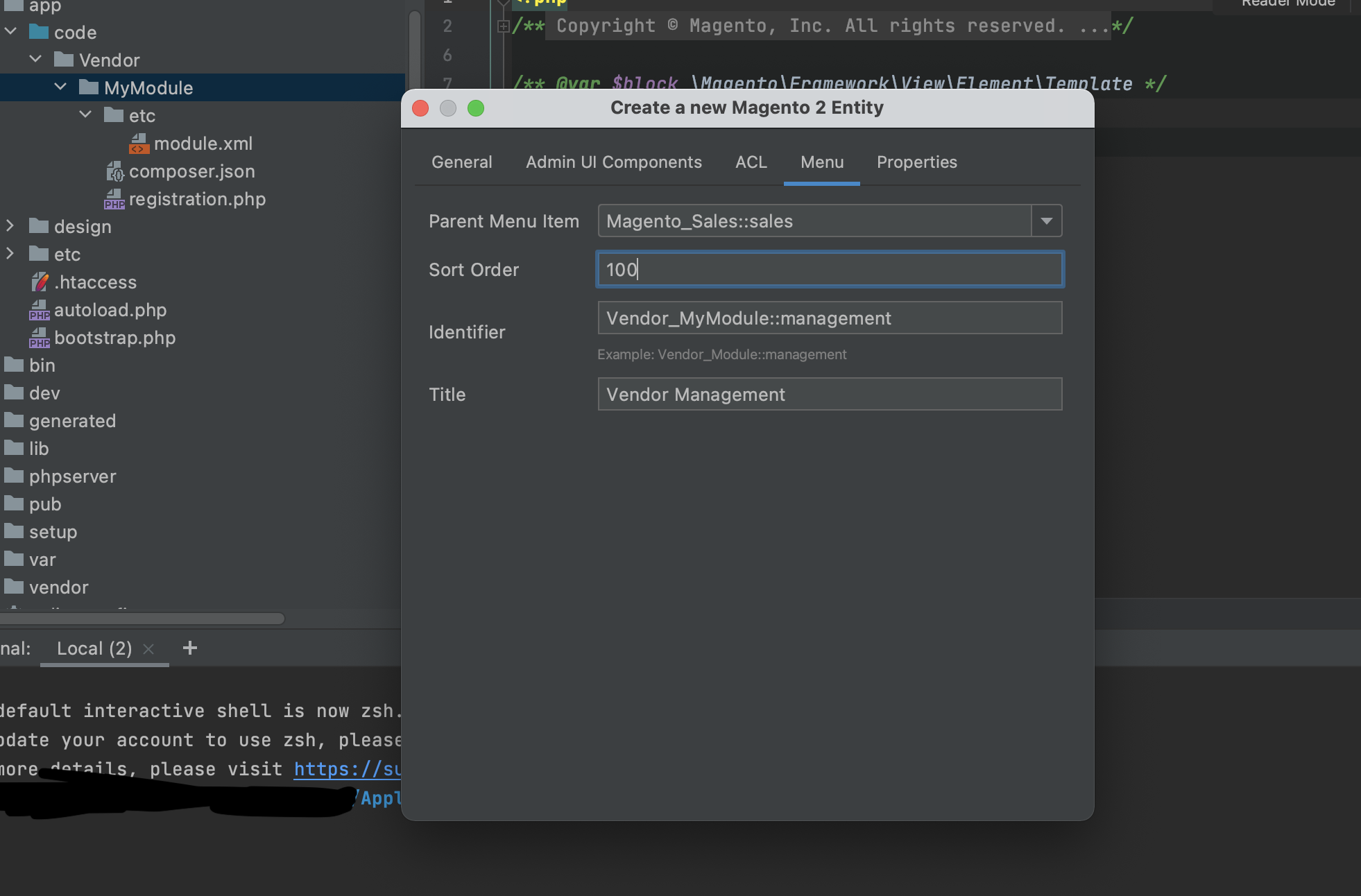This screenshot has width=1361, height=896.
Task: Collapse the Vendor folder
Action: [35, 60]
